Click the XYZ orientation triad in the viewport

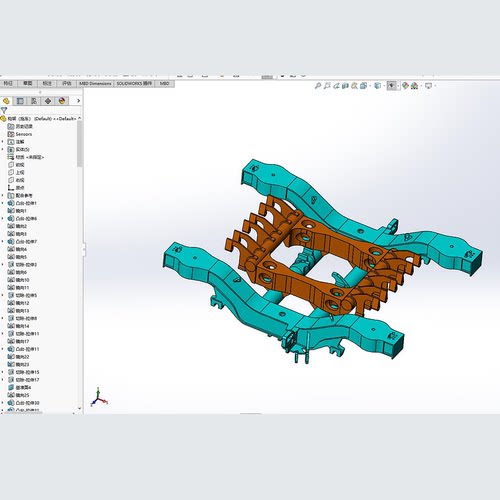click(99, 397)
